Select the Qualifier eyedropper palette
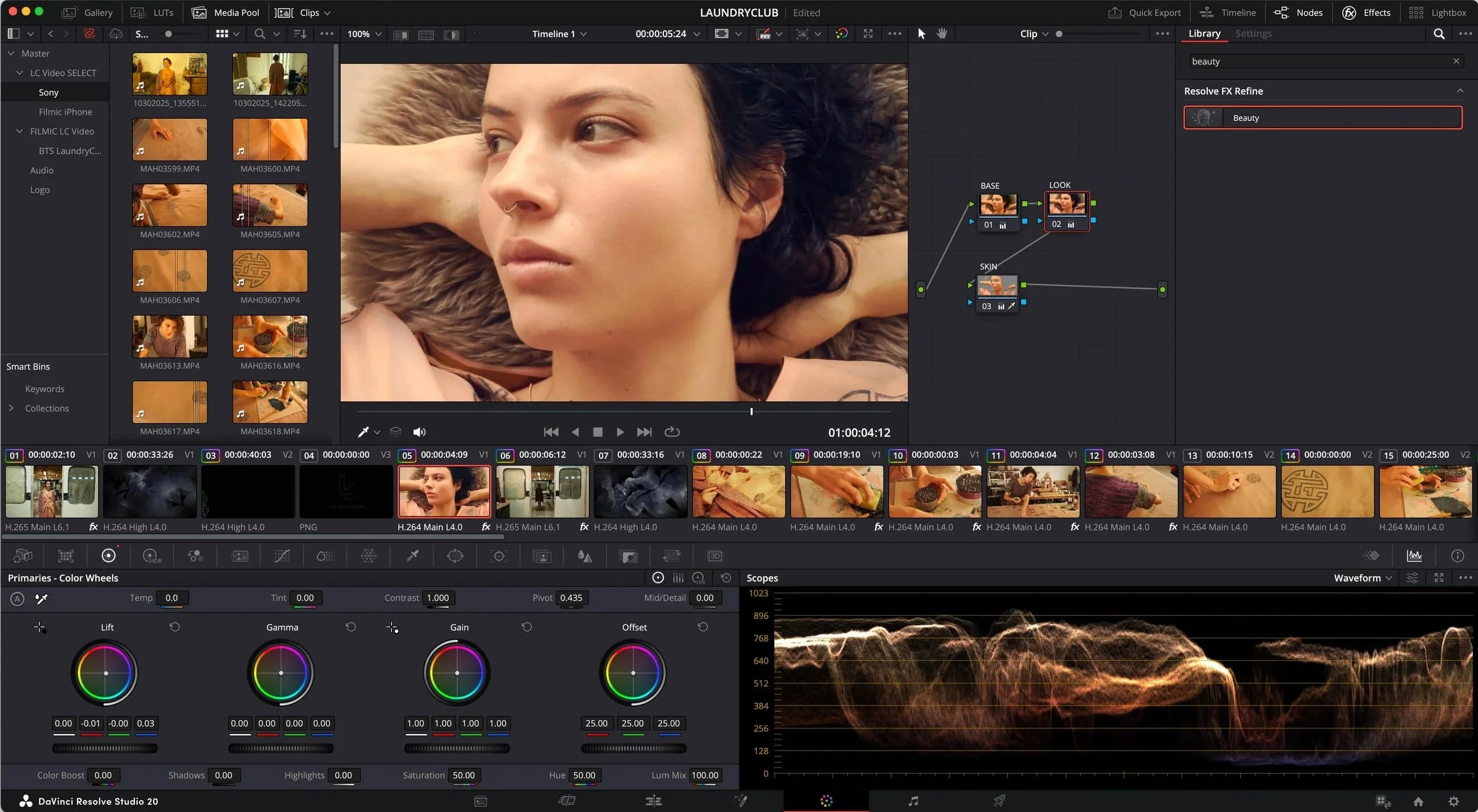The height and width of the screenshot is (812, 1478). [x=412, y=556]
